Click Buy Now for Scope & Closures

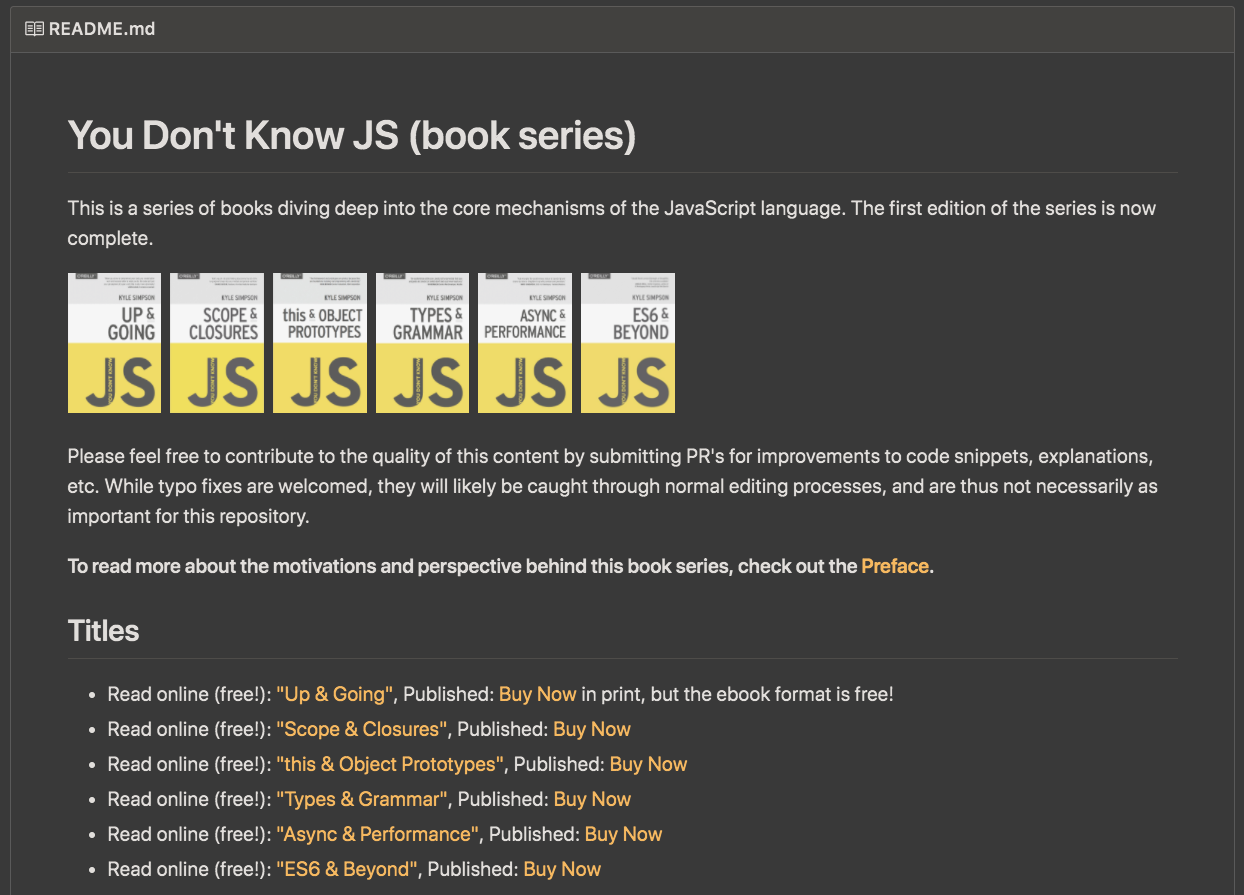coord(592,729)
